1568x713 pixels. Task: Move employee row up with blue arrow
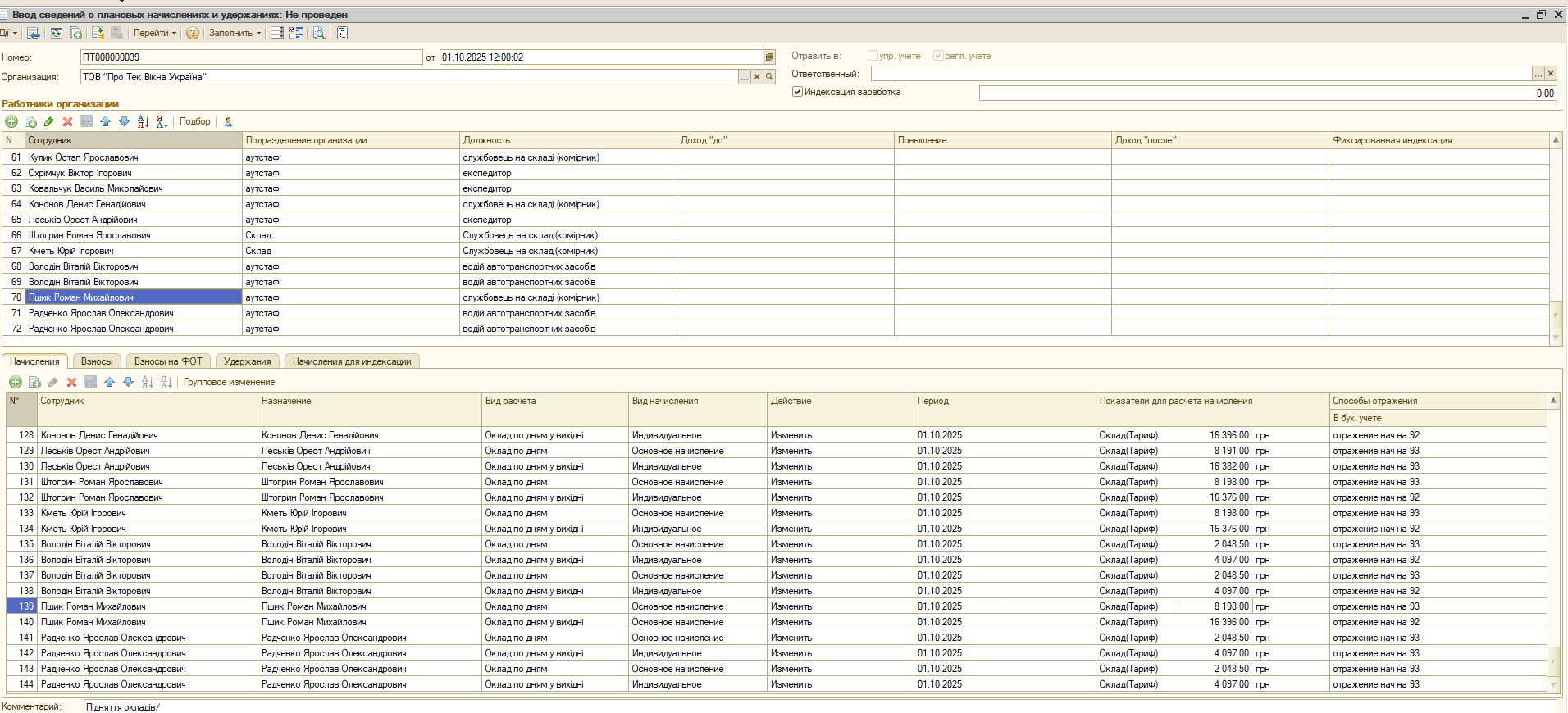tap(105, 121)
